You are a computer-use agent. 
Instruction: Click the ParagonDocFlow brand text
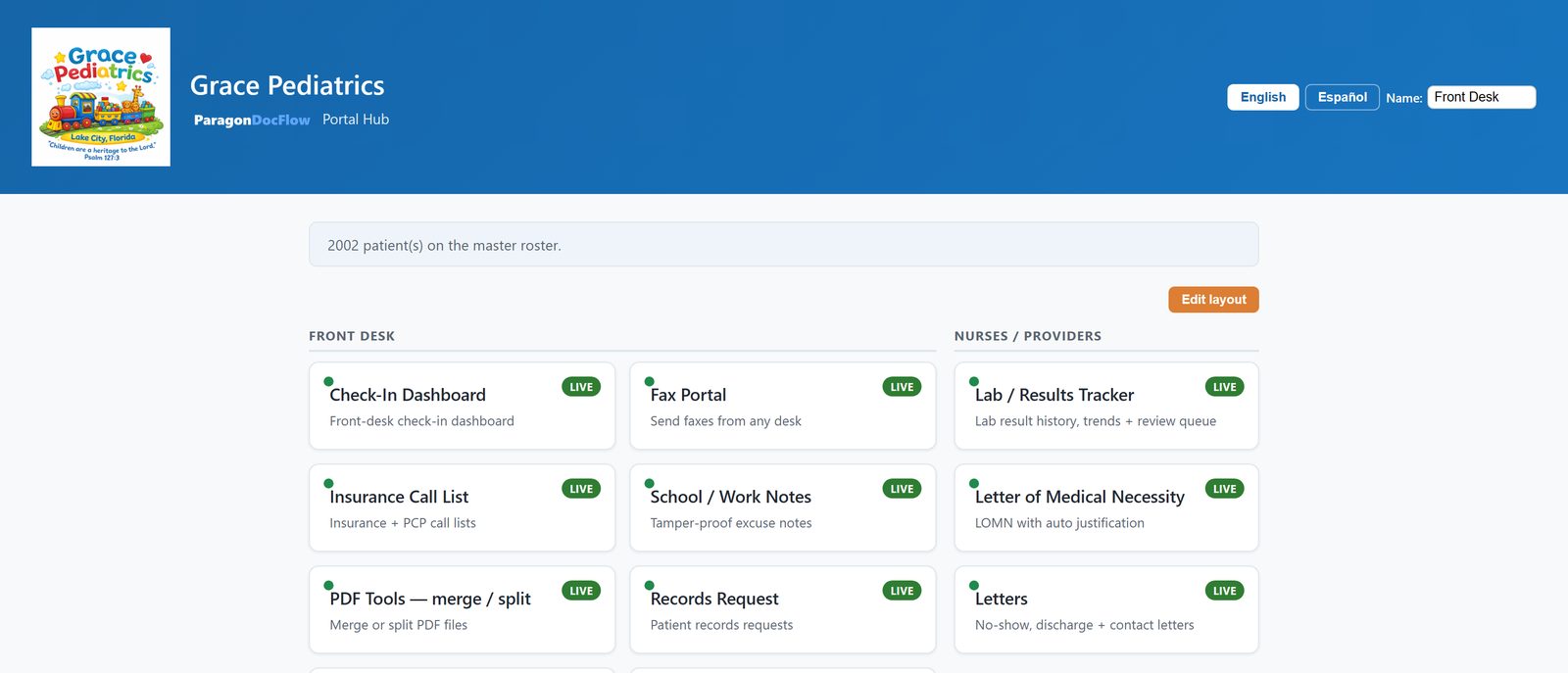252,120
